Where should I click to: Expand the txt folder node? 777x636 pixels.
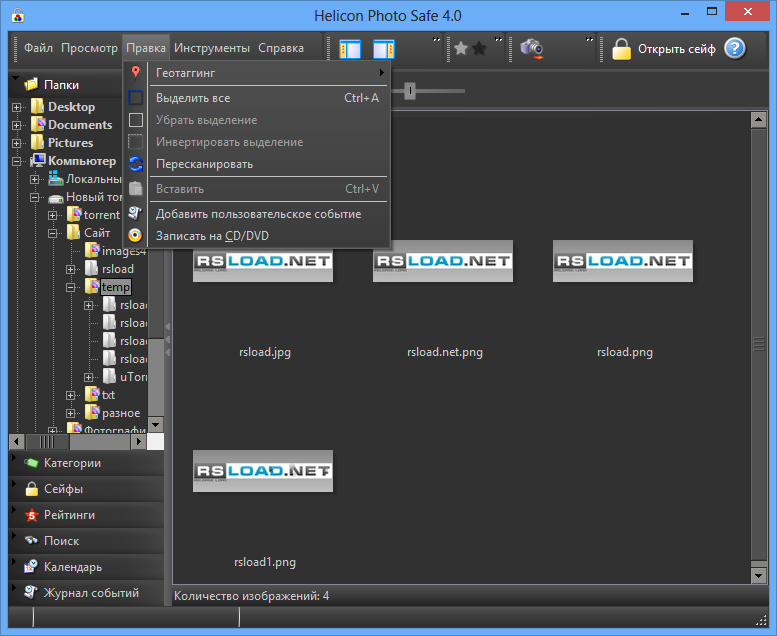tap(70, 395)
